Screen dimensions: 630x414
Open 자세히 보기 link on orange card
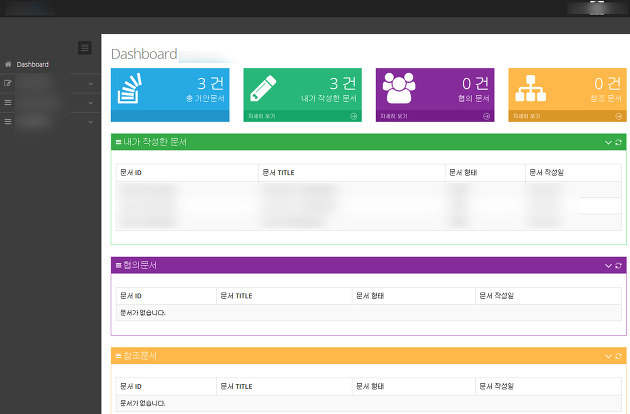coord(526,116)
